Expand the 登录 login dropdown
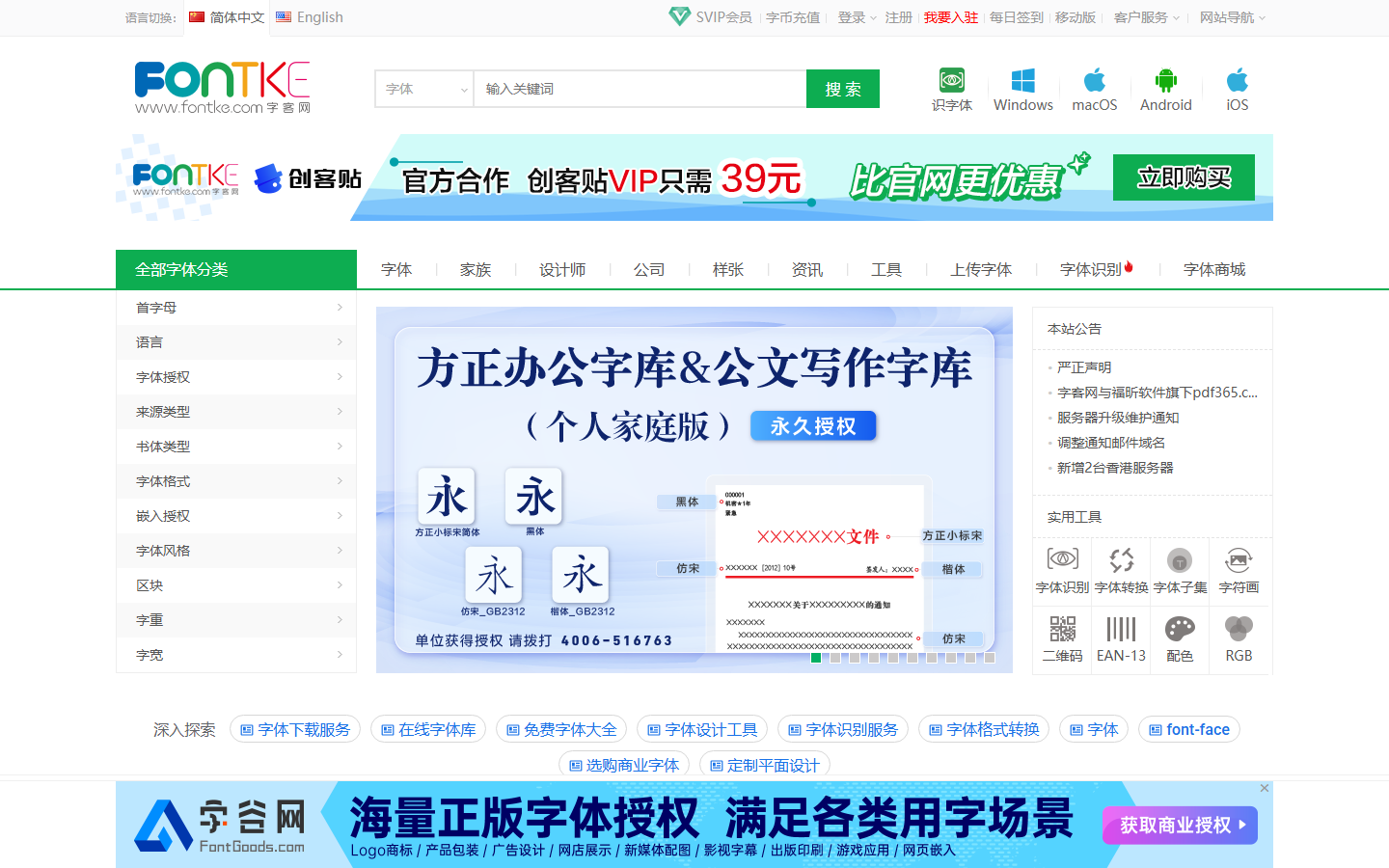The width and height of the screenshot is (1389, 868). pyautogui.click(x=857, y=17)
